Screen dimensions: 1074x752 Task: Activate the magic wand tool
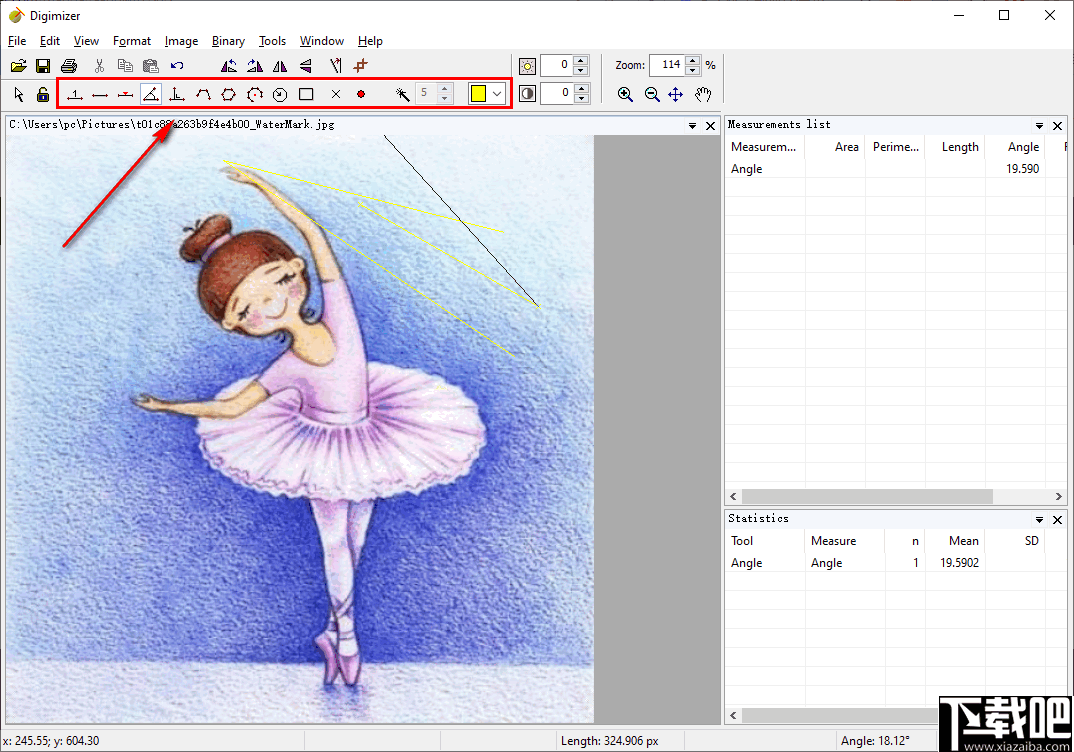pos(402,94)
